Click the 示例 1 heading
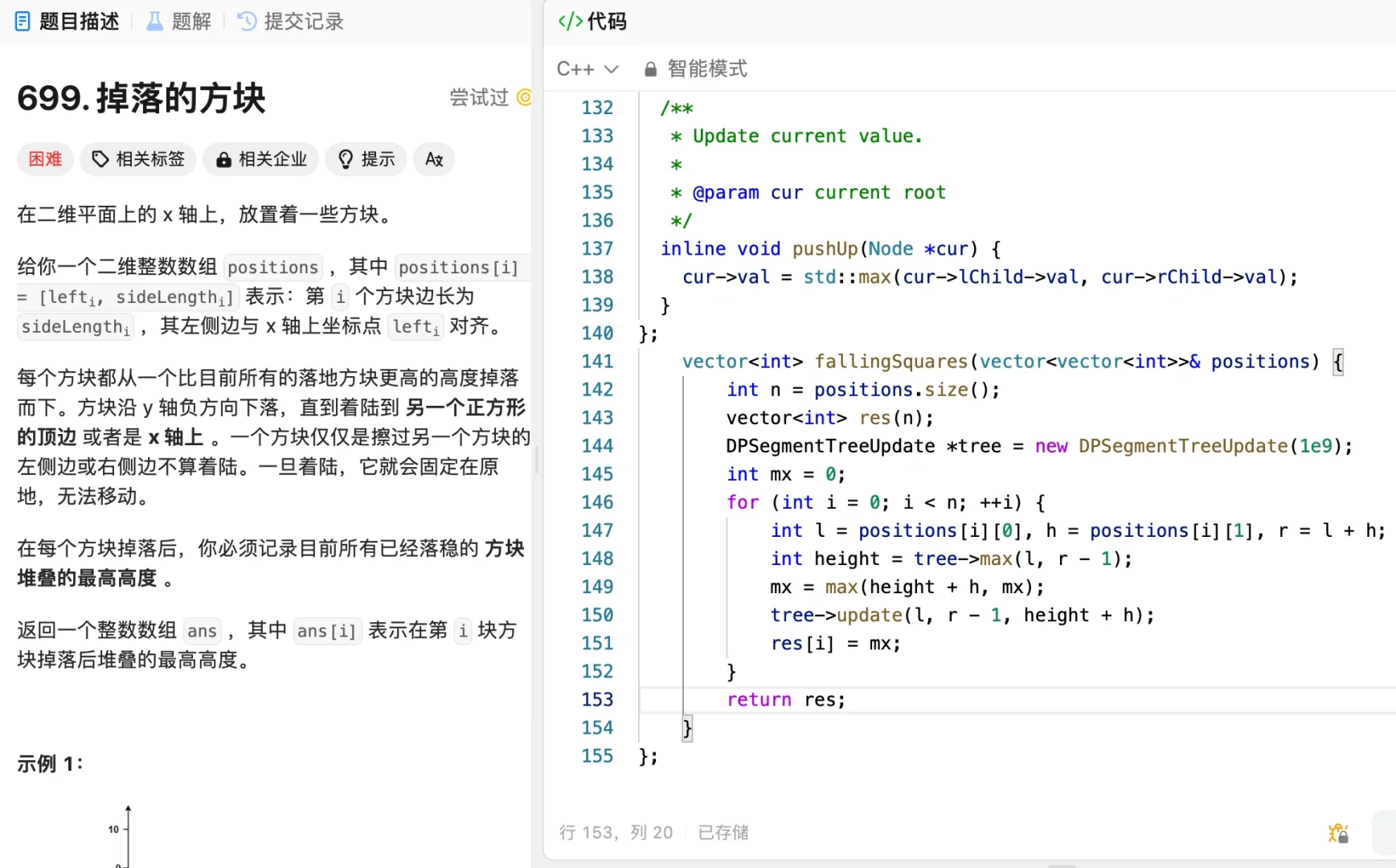Screen dimensions: 1396x868 [50, 764]
